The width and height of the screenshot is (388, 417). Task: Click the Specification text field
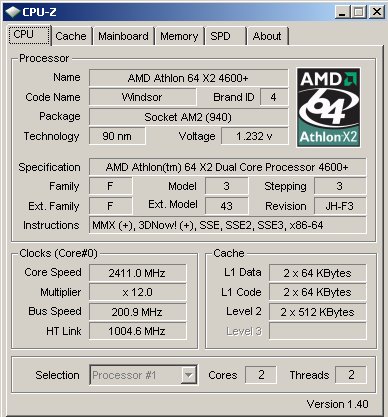(227, 167)
